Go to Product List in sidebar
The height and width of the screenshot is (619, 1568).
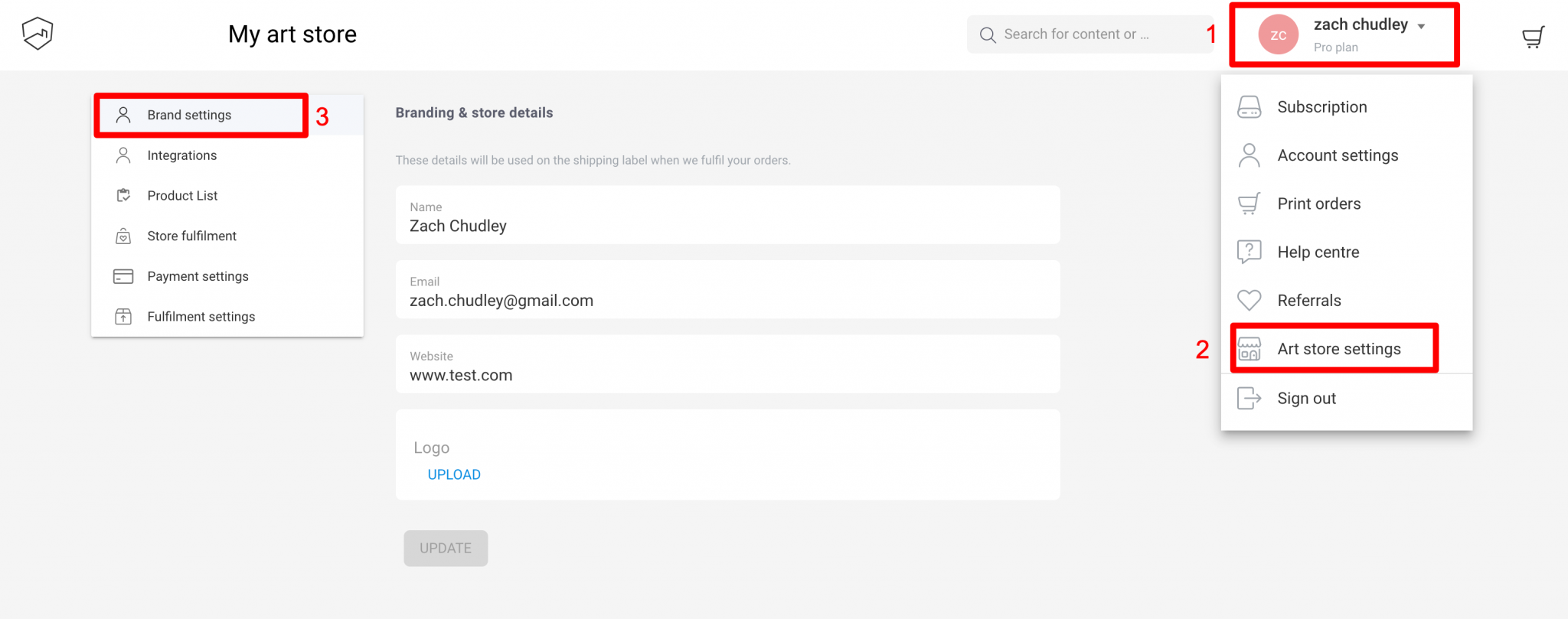(x=182, y=196)
